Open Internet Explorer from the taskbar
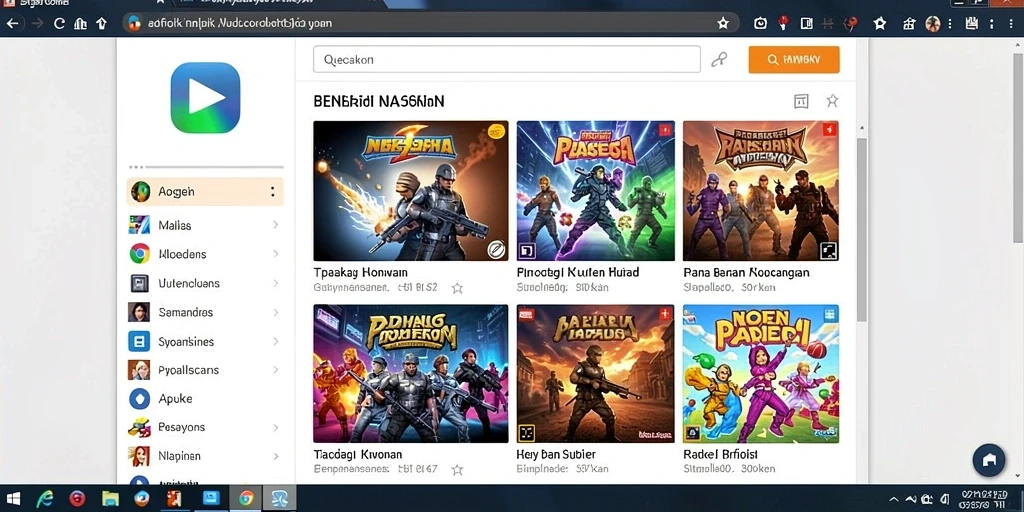Viewport: 1024px width, 512px height. 44,498
